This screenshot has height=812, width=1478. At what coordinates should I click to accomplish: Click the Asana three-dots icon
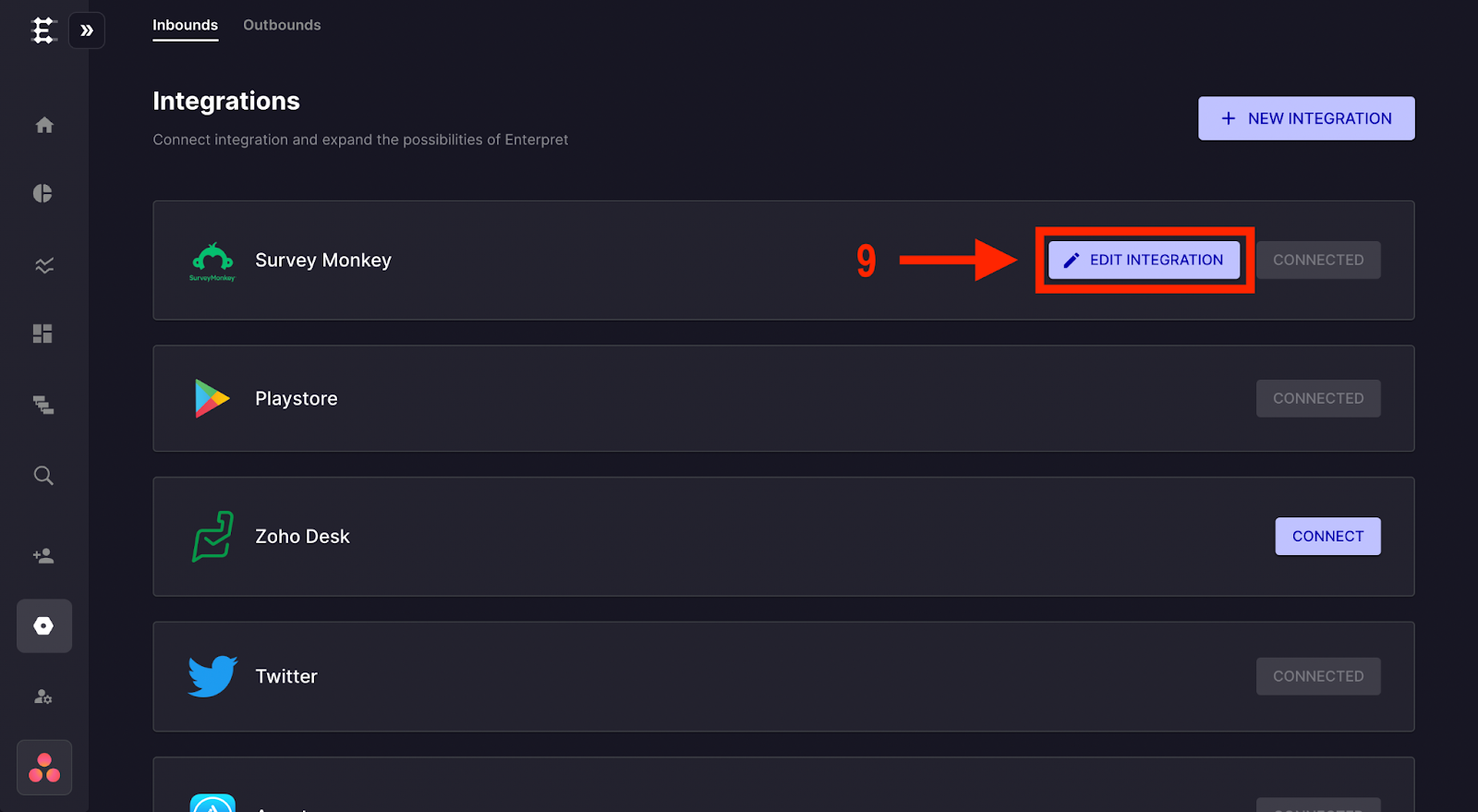click(x=44, y=767)
